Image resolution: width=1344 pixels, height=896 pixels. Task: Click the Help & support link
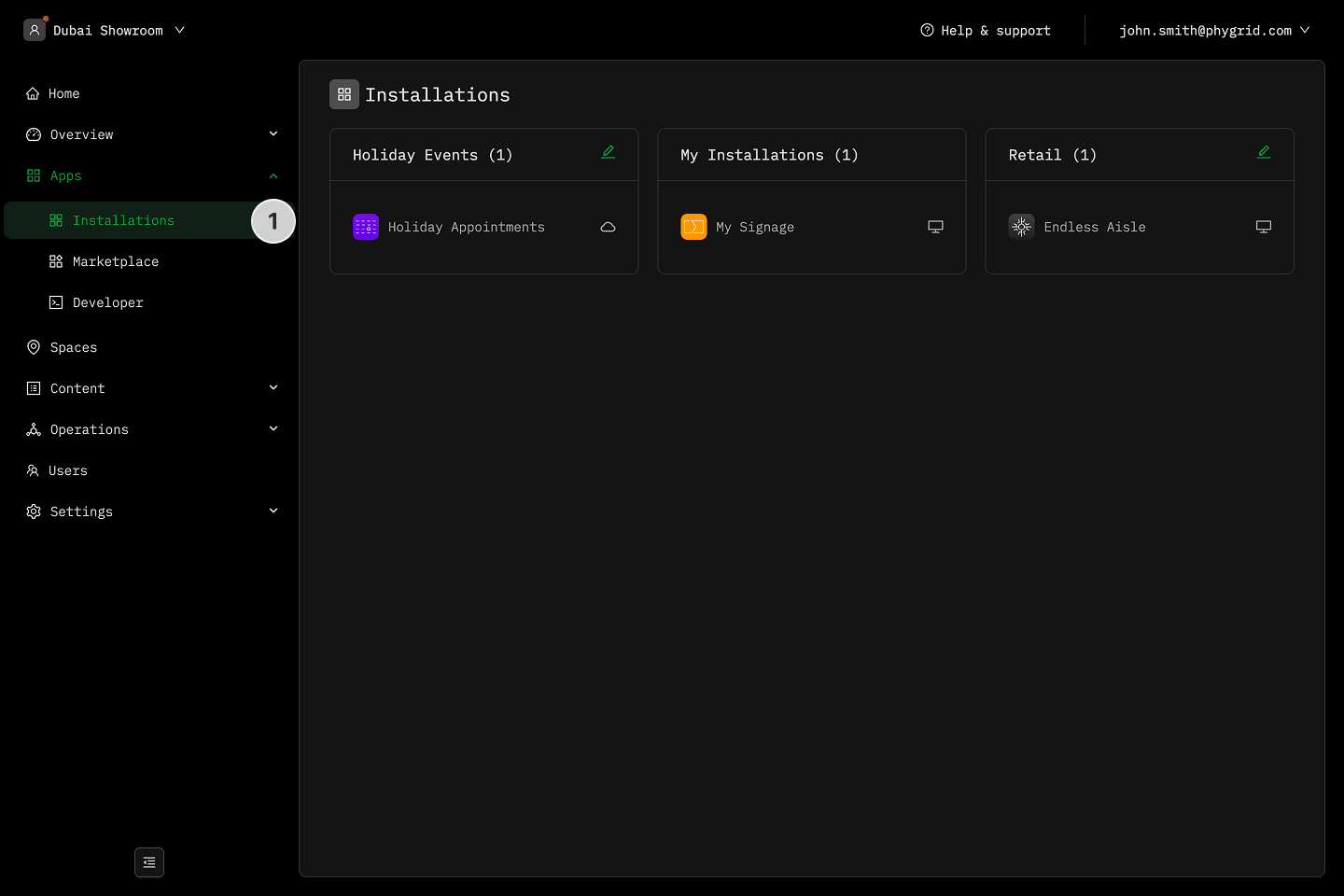pos(986,30)
